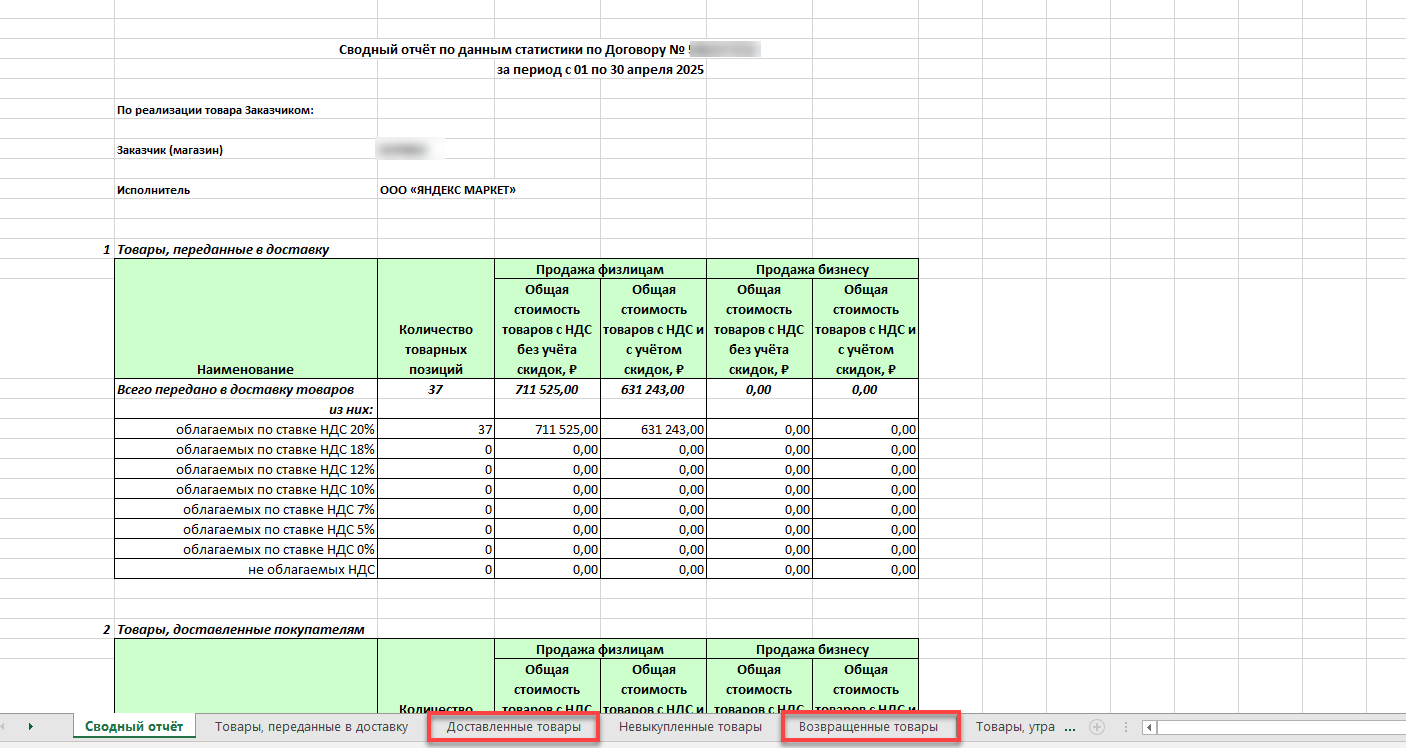Click quantity 0 in the НДС 18% row
This screenshot has height=748, width=1406.
(435, 449)
